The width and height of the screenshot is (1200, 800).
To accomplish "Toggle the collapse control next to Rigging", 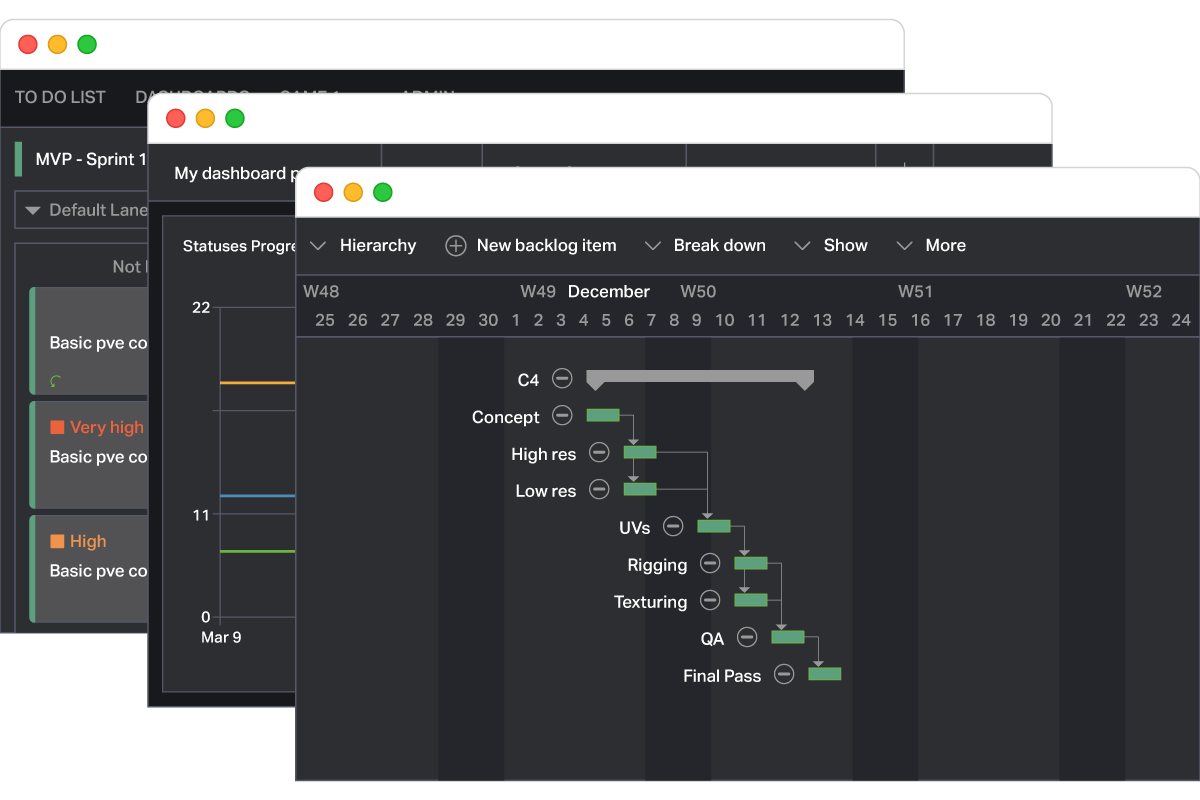I will [710, 563].
